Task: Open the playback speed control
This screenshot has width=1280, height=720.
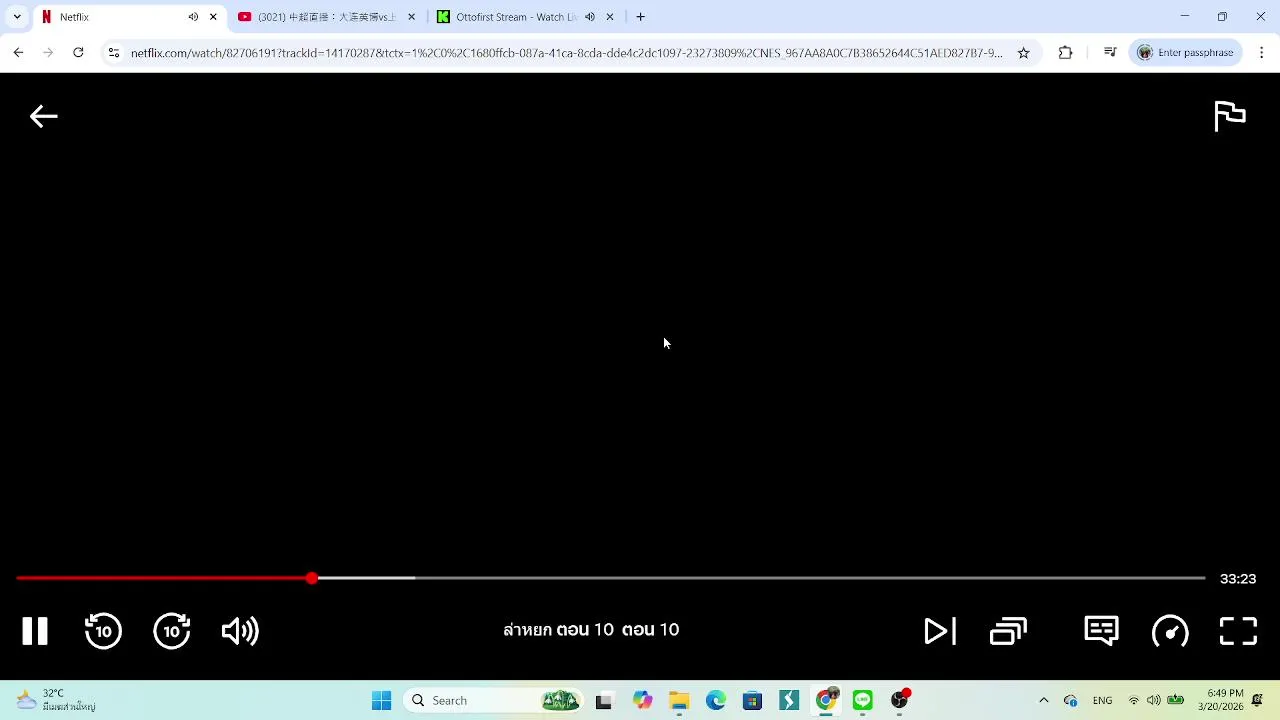Action: [x=1170, y=631]
